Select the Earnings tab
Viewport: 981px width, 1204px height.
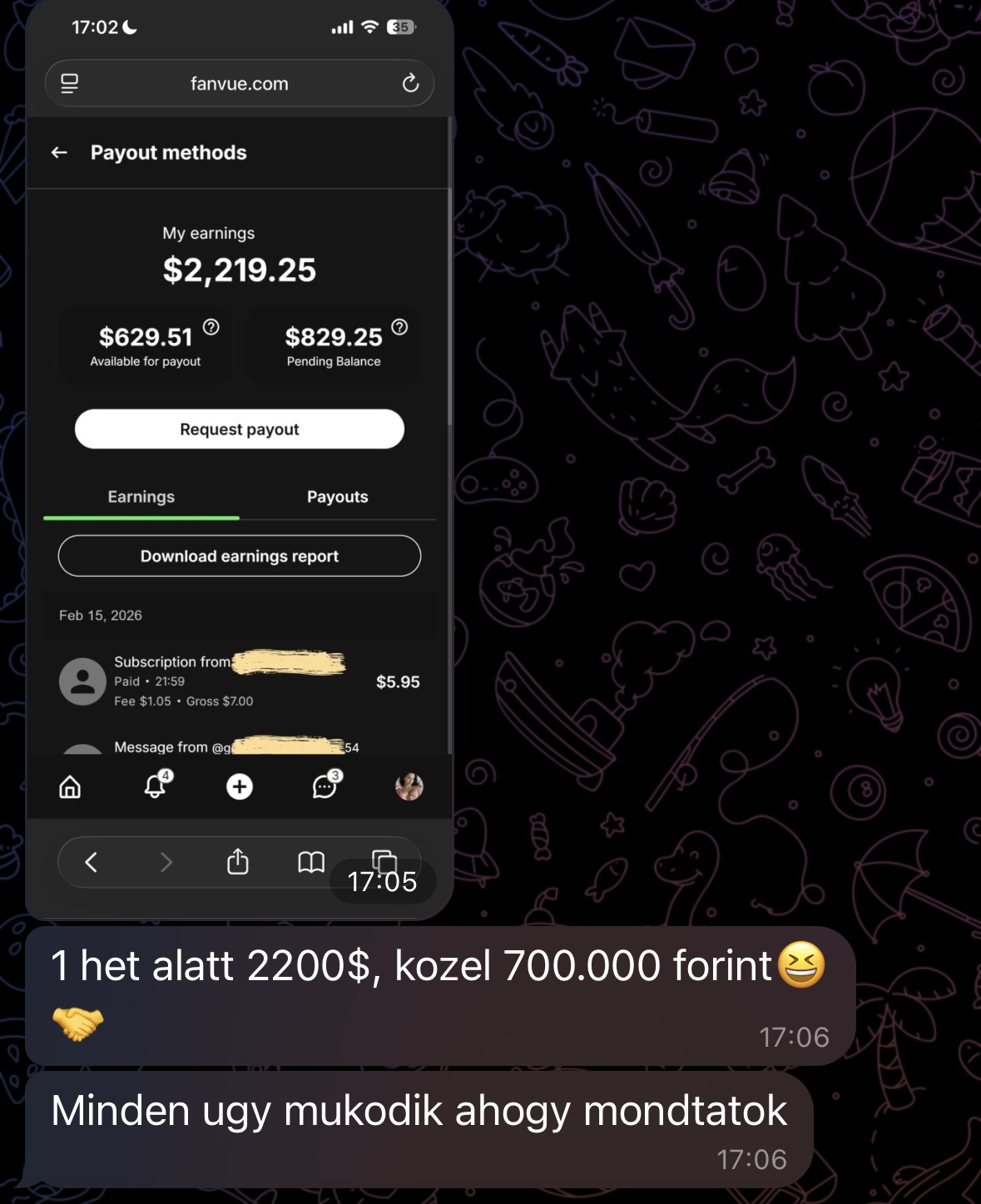pyautogui.click(x=141, y=497)
